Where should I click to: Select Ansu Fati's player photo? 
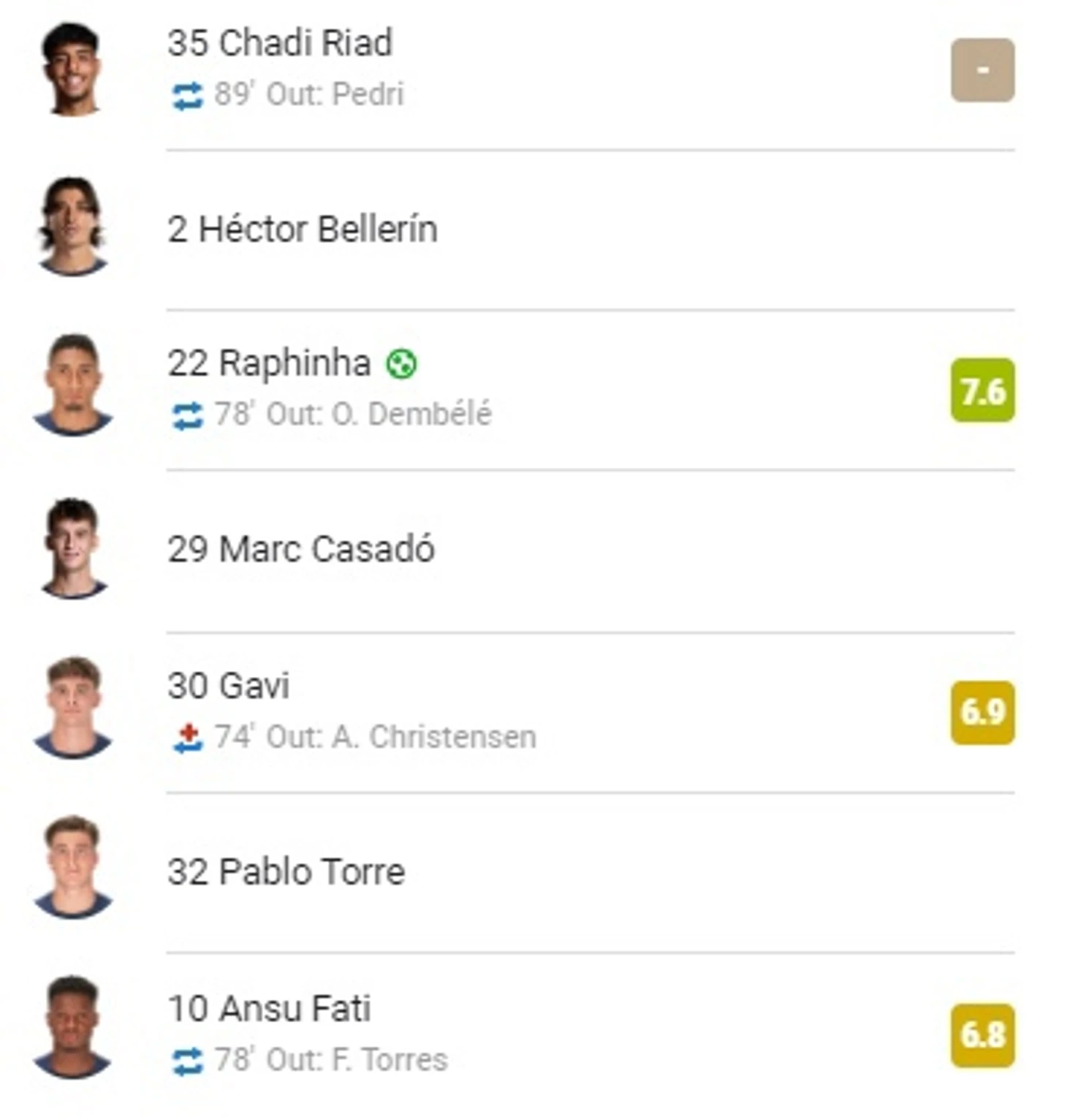tap(72, 1027)
